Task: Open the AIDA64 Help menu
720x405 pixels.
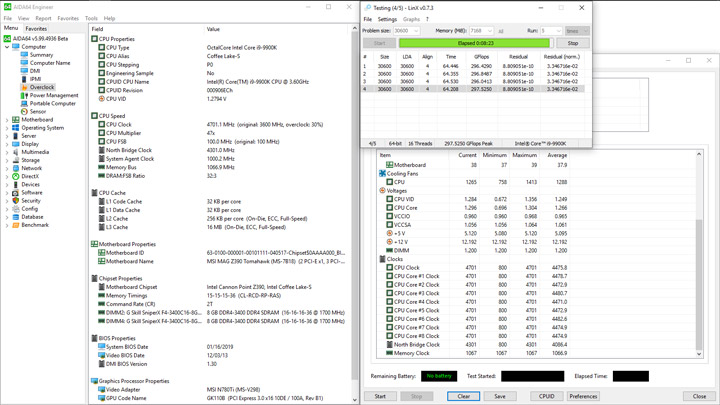Action: [x=109, y=18]
